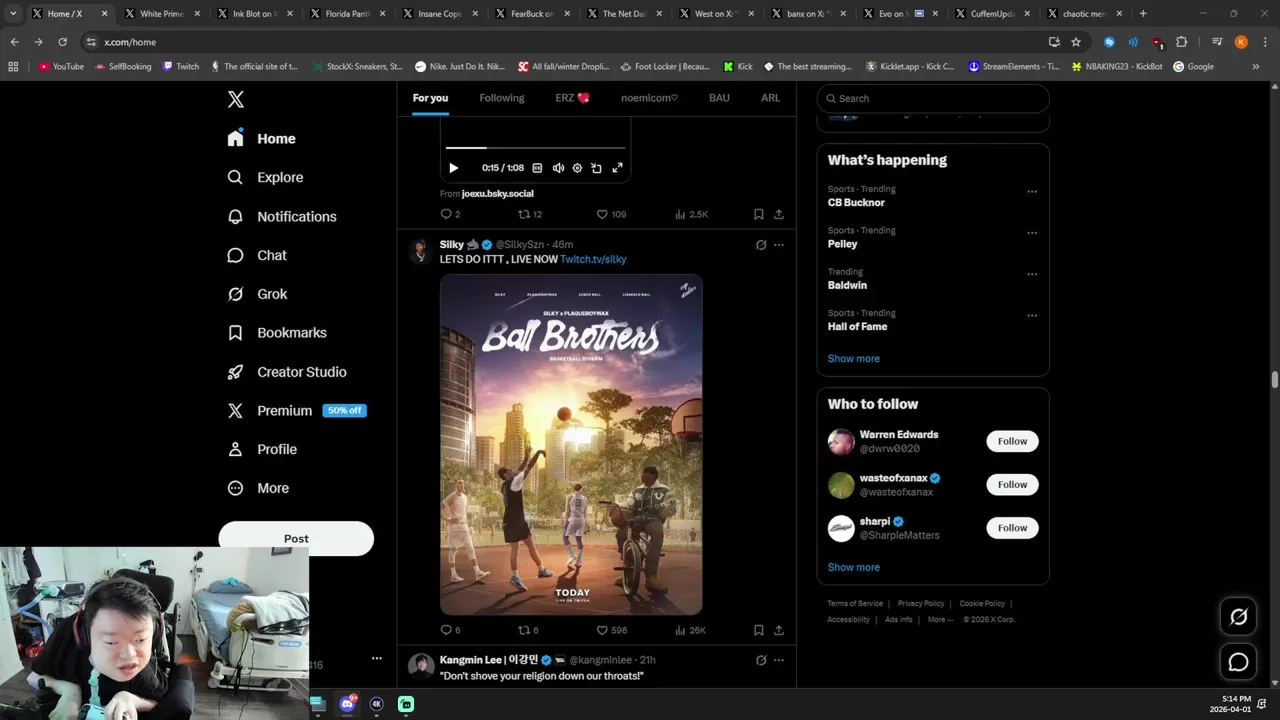Share the joexu.bsky.social video post
The image size is (1280, 720).
pos(779,214)
